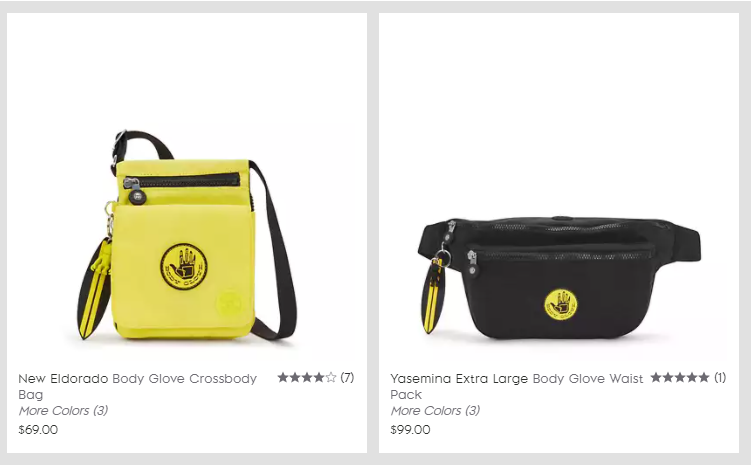Viewport: 752px width, 466px height.
Task: Click the empty fifth star of crossbody rating
Action: (331, 378)
